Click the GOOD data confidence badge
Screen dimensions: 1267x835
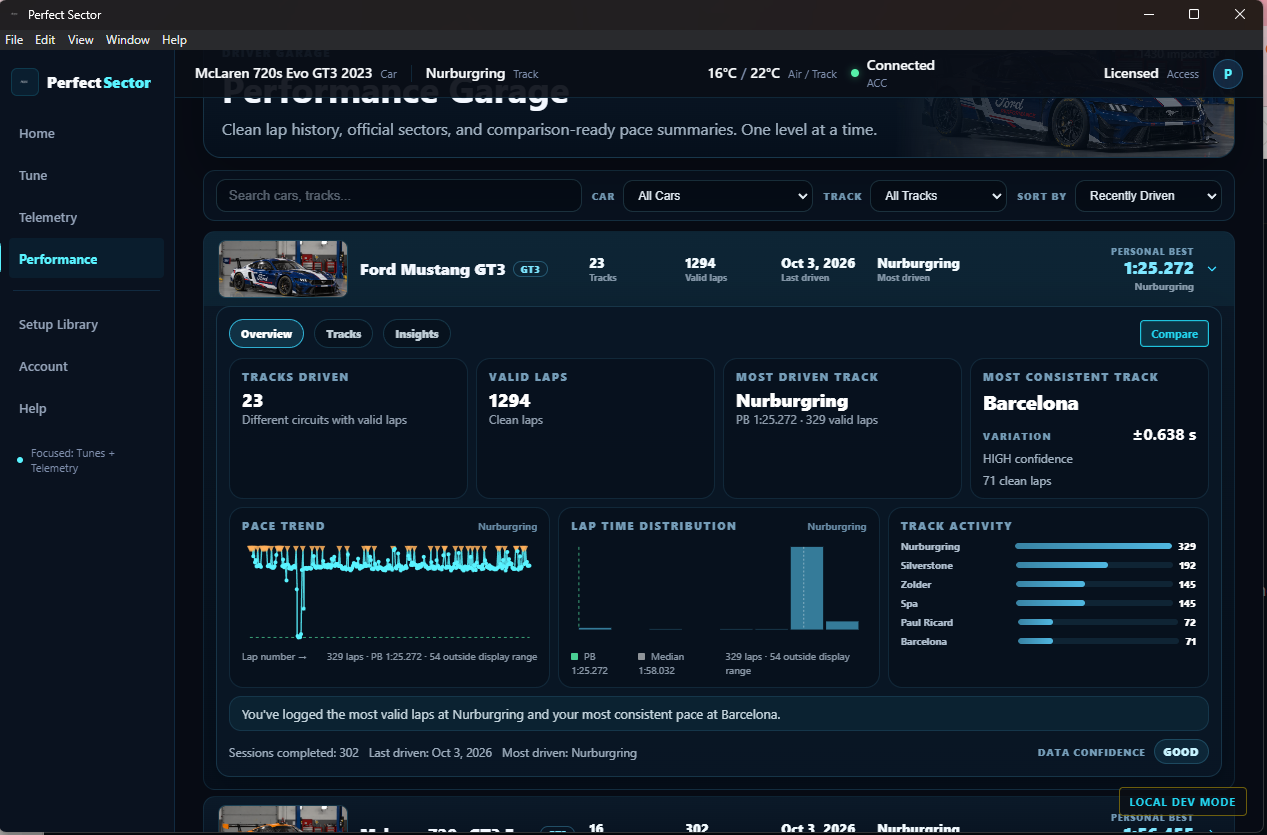tap(1181, 752)
